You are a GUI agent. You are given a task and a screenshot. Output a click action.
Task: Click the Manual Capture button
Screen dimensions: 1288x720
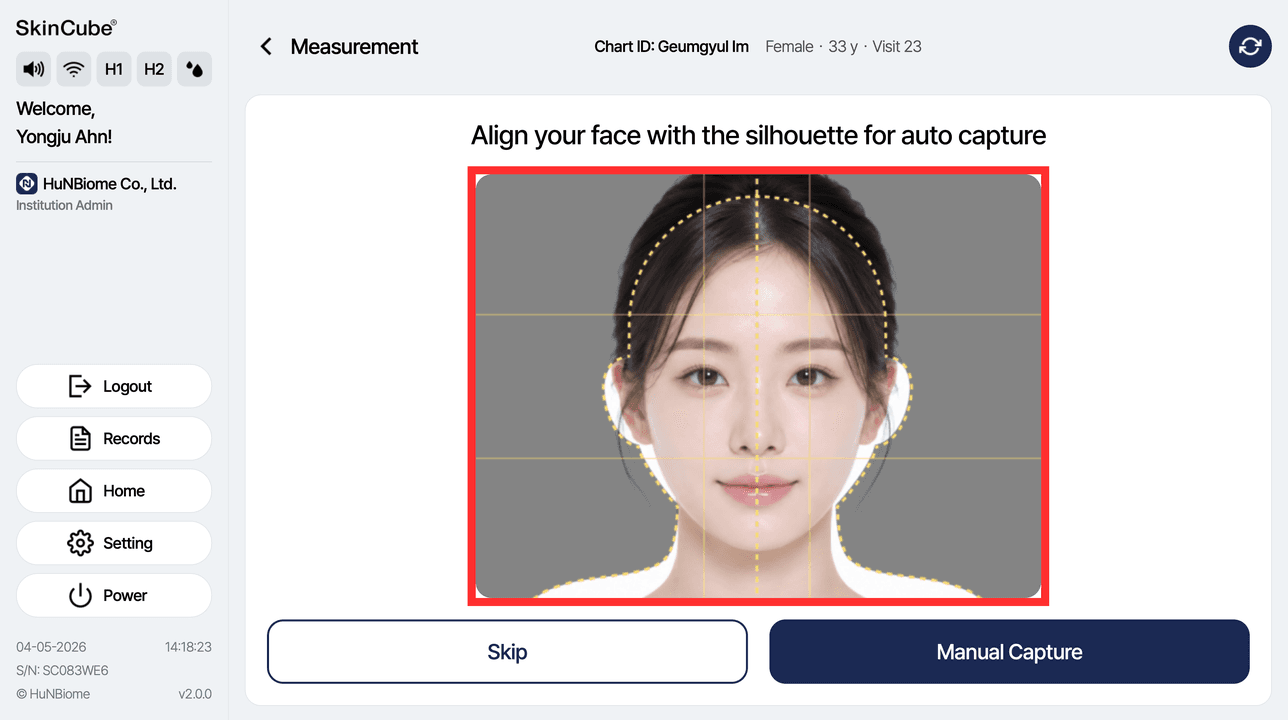[x=1009, y=652]
